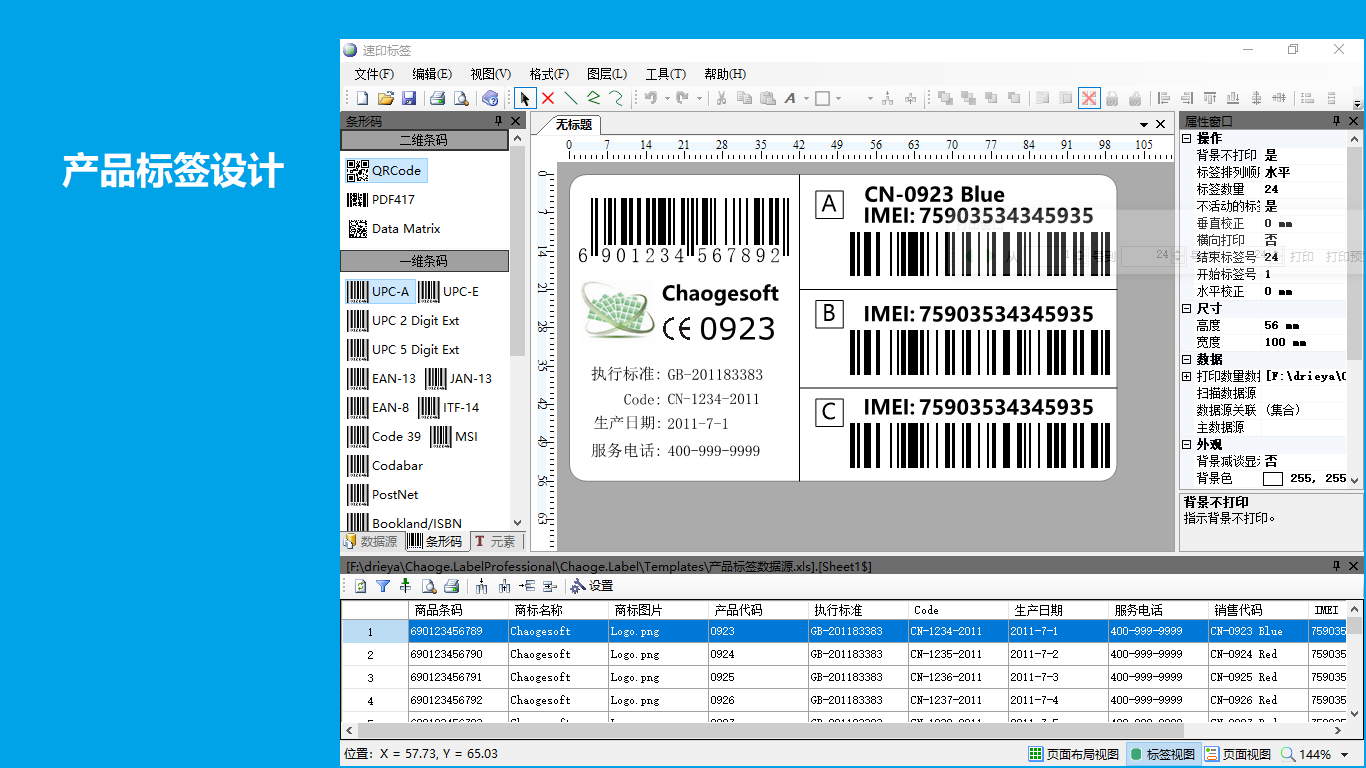Open the undo history dropdown arrow

[x=667, y=98]
